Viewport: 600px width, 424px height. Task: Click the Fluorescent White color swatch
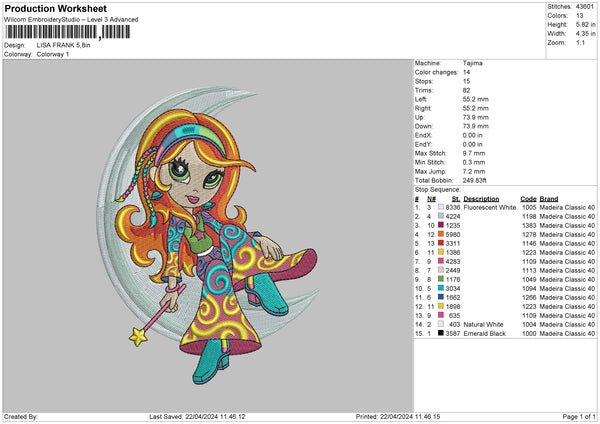441,207
